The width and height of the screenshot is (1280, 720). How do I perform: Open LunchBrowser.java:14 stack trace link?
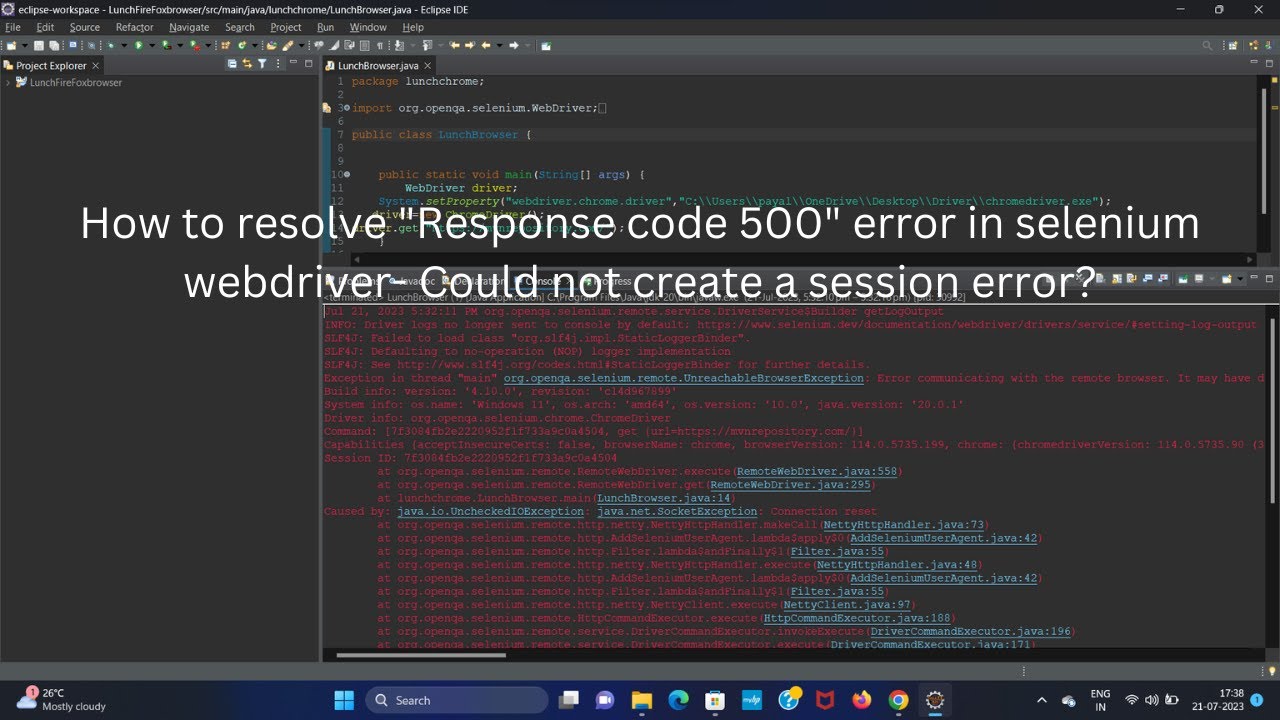pyautogui.click(x=666, y=498)
